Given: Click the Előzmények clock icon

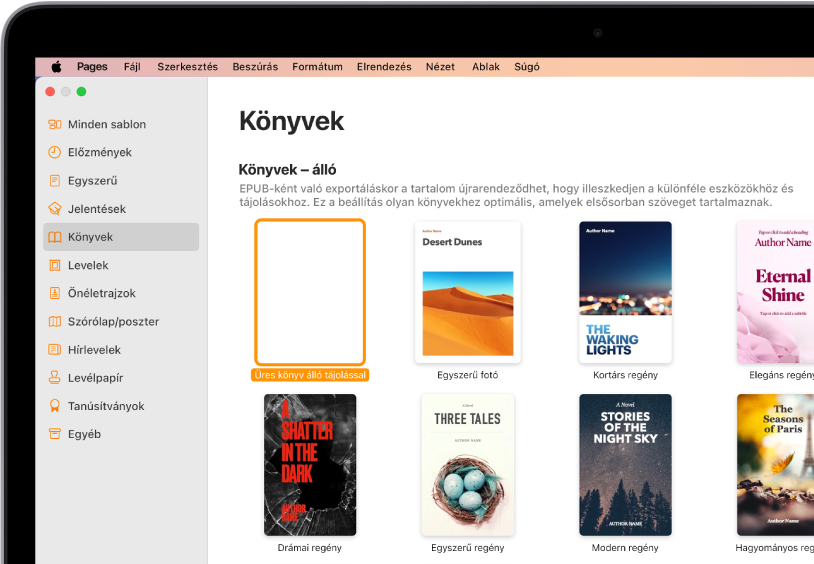Looking at the screenshot, I should [x=55, y=152].
